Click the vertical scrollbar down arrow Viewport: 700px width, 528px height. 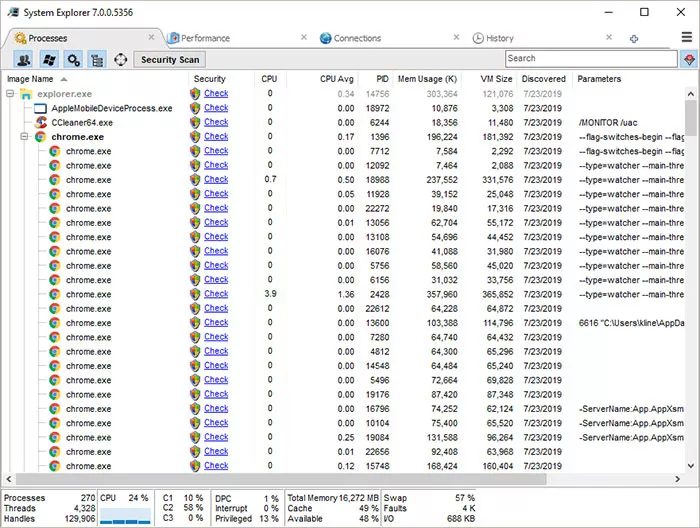click(691, 466)
